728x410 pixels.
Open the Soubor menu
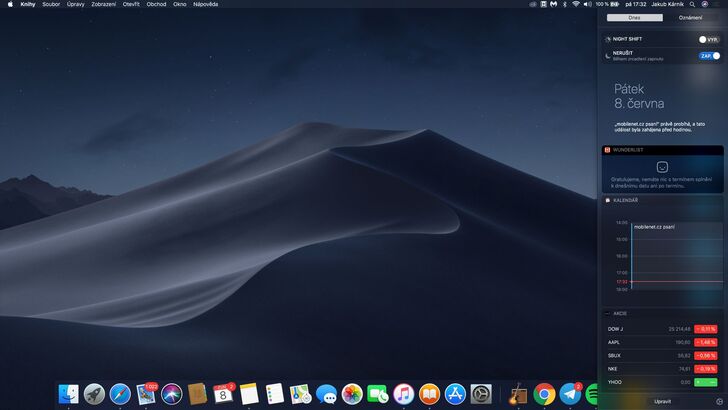pos(51,4)
